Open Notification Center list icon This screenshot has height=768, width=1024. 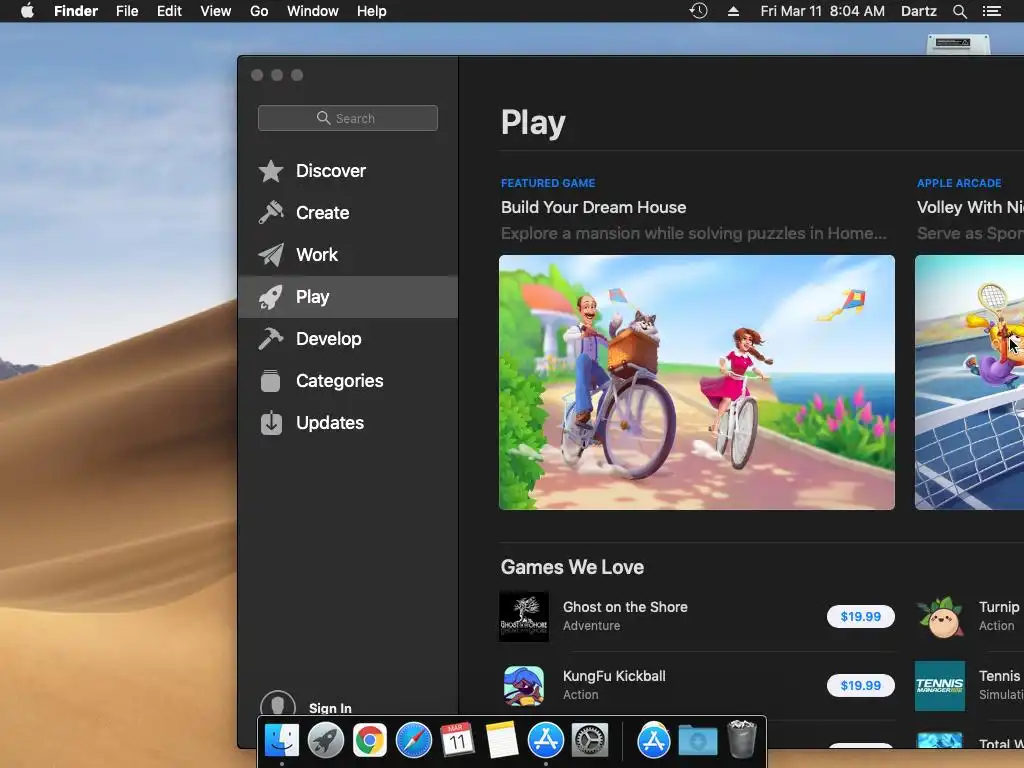[992, 11]
